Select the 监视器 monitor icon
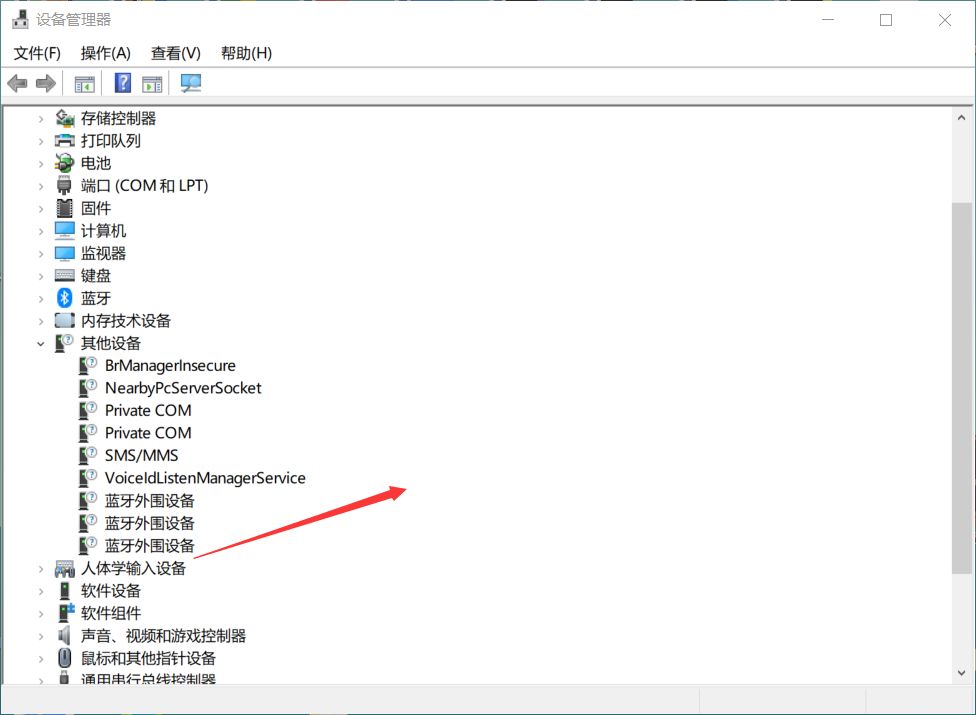 click(x=65, y=253)
